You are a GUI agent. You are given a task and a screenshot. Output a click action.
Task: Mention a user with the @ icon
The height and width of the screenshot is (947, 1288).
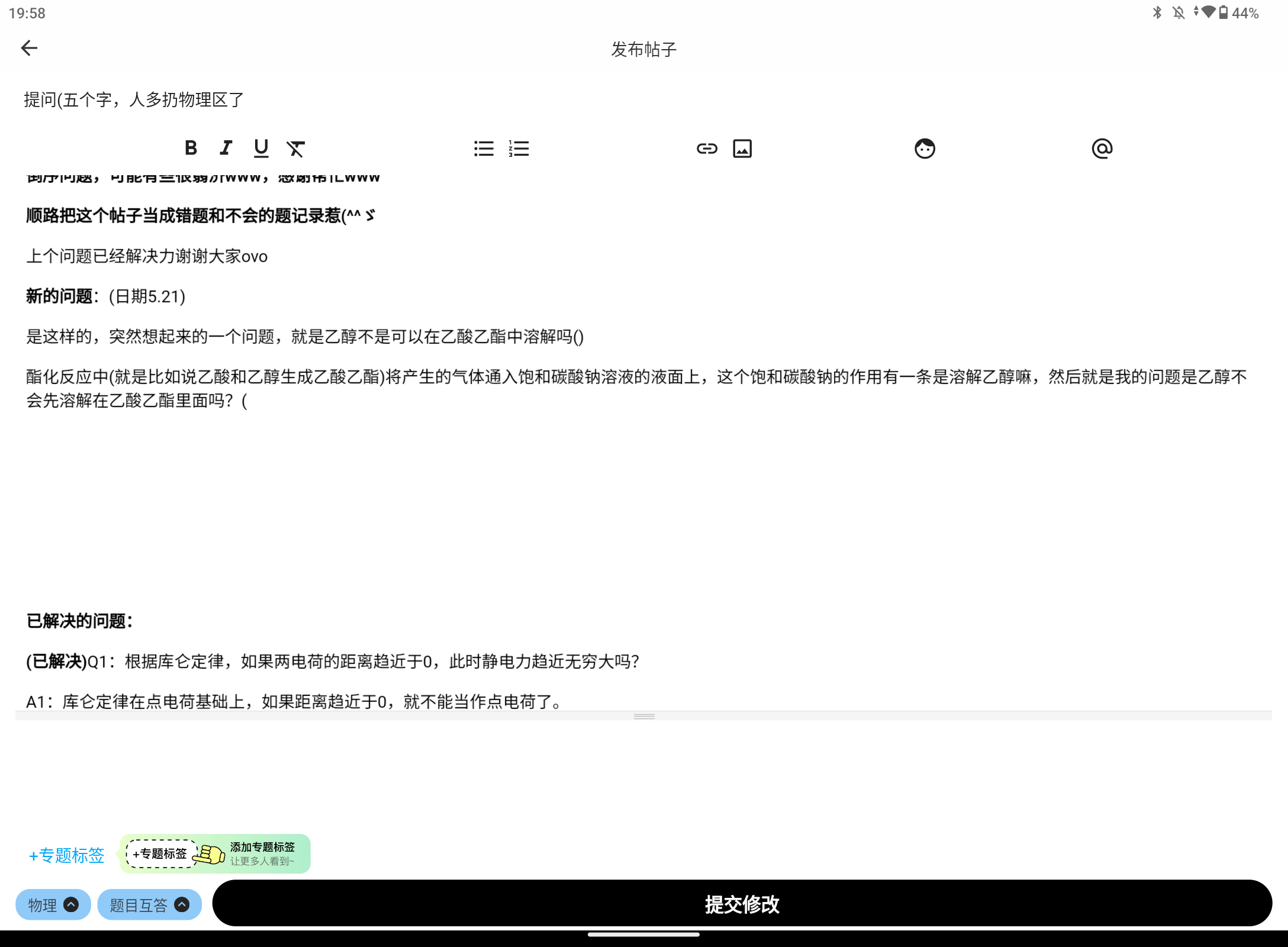click(x=1102, y=149)
